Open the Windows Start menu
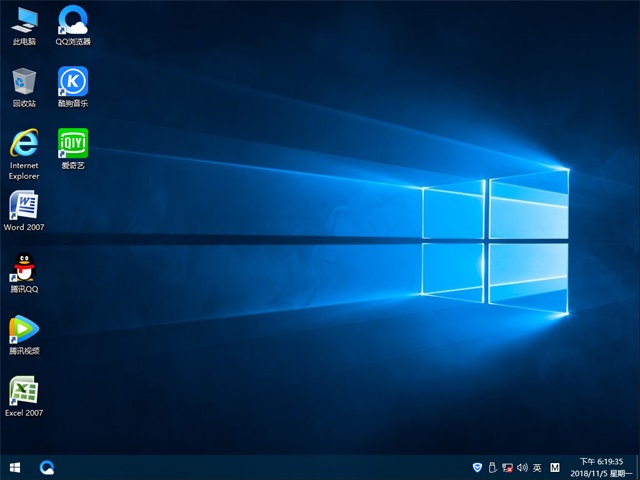This screenshot has width=640, height=480. (15, 467)
